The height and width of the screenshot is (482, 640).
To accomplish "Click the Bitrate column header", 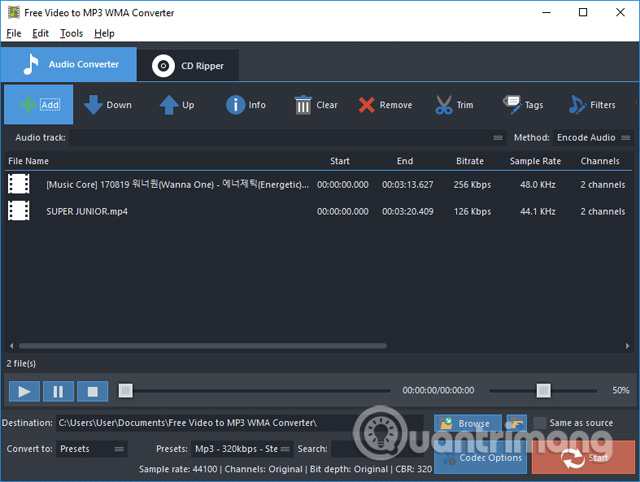I will 470,161.
